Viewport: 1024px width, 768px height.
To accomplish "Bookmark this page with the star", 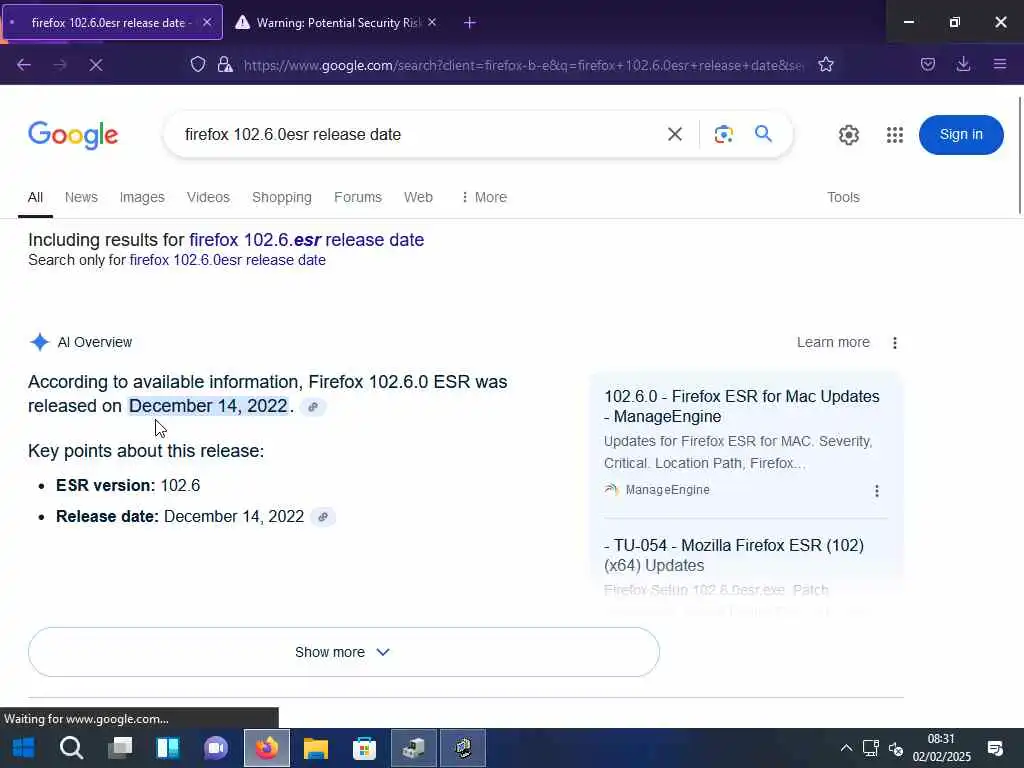I will pos(825,65).
